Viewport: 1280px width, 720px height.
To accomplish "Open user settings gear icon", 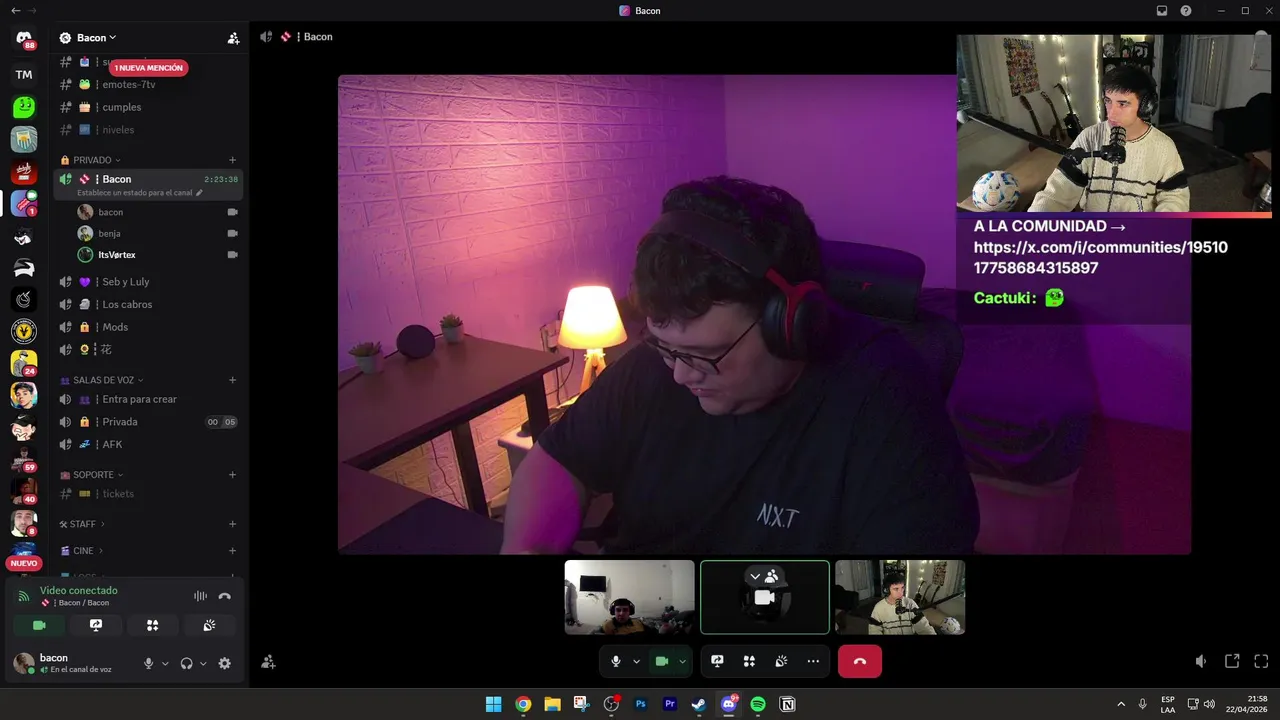I will pos(224,663).
